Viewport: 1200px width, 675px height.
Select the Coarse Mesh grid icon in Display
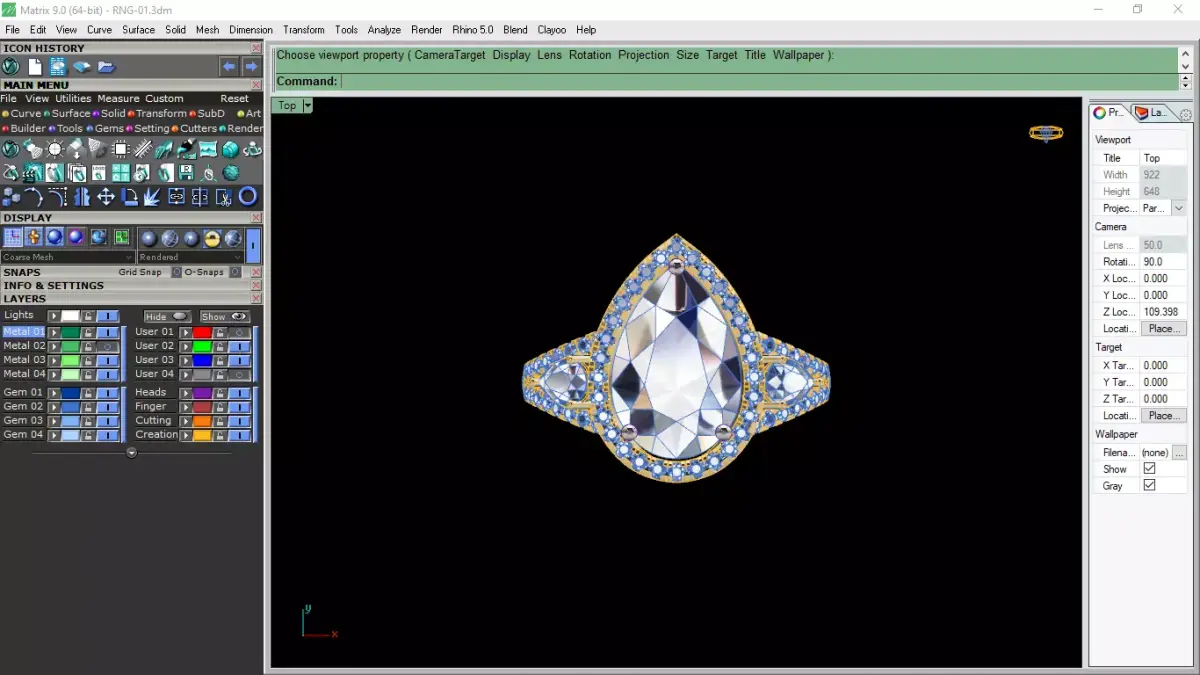(x=14, y=236)
